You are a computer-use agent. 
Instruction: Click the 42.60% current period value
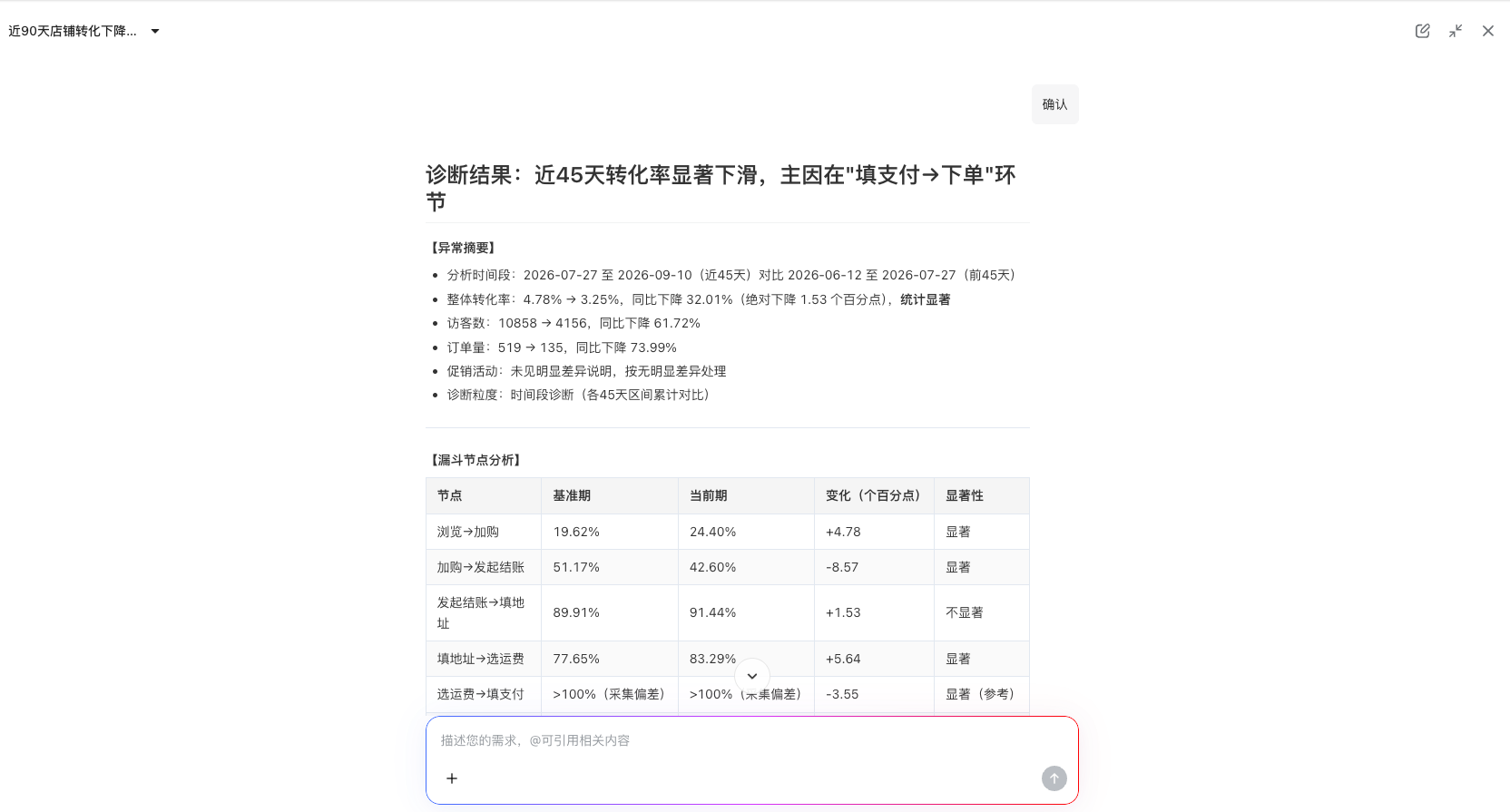point(712,567)
